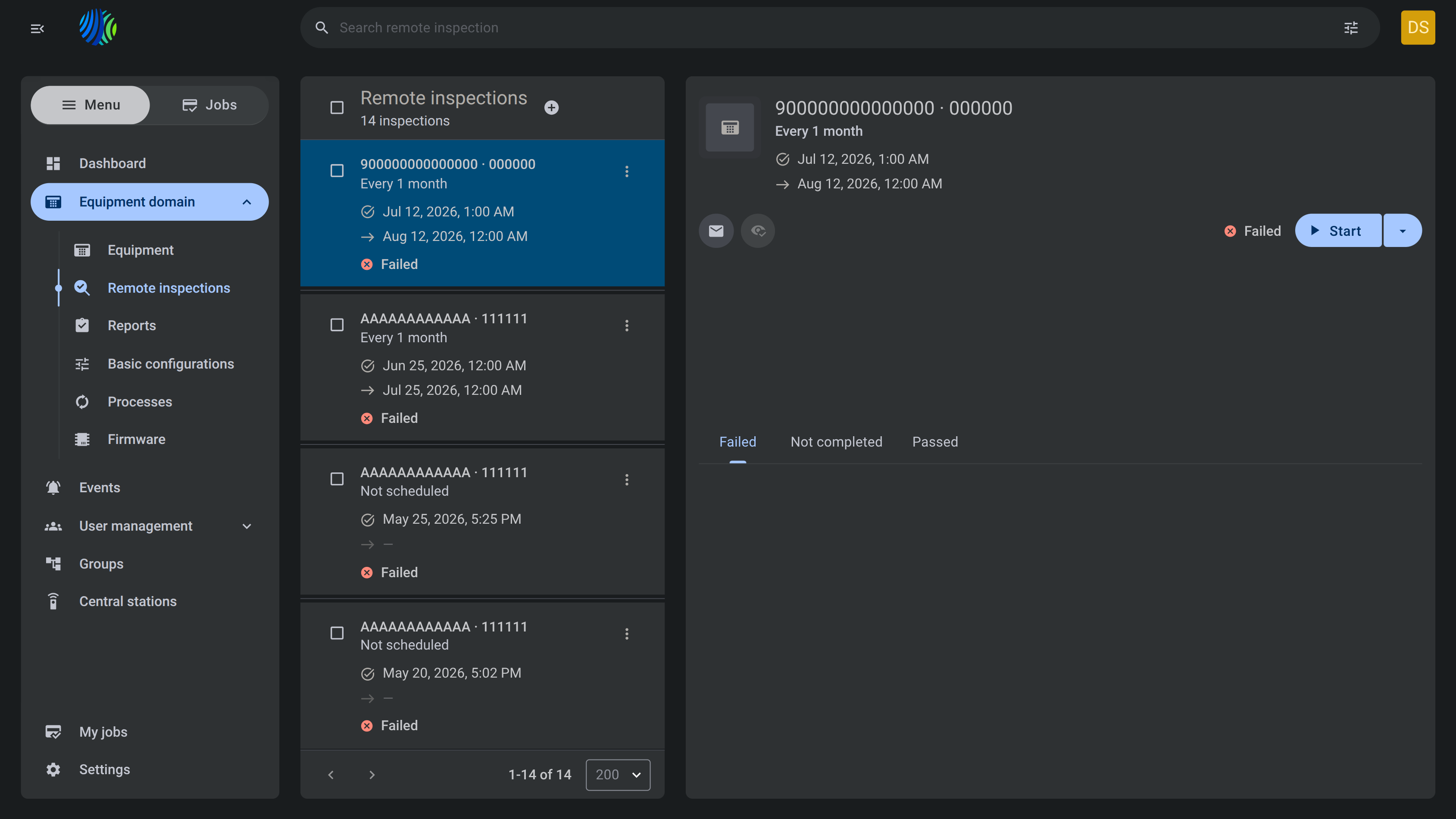Image resolution: width=1456 pixels, height=819 pixels.
Task: Click the app logo in the header
Action: click(98, 27)
